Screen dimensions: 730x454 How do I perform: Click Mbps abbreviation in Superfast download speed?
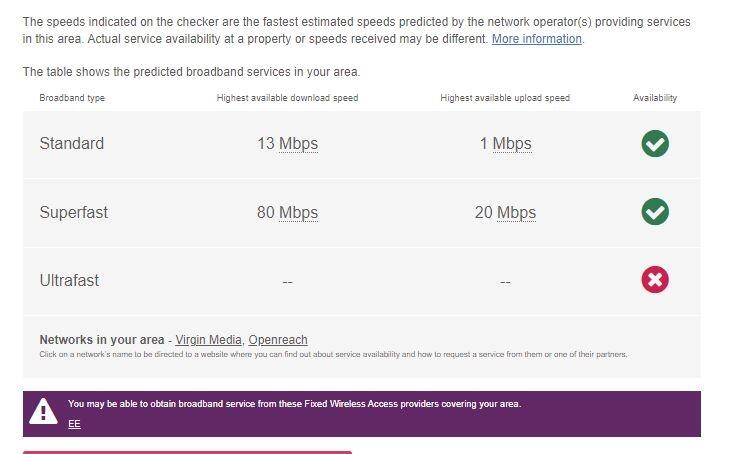click(x=298, y=213)
